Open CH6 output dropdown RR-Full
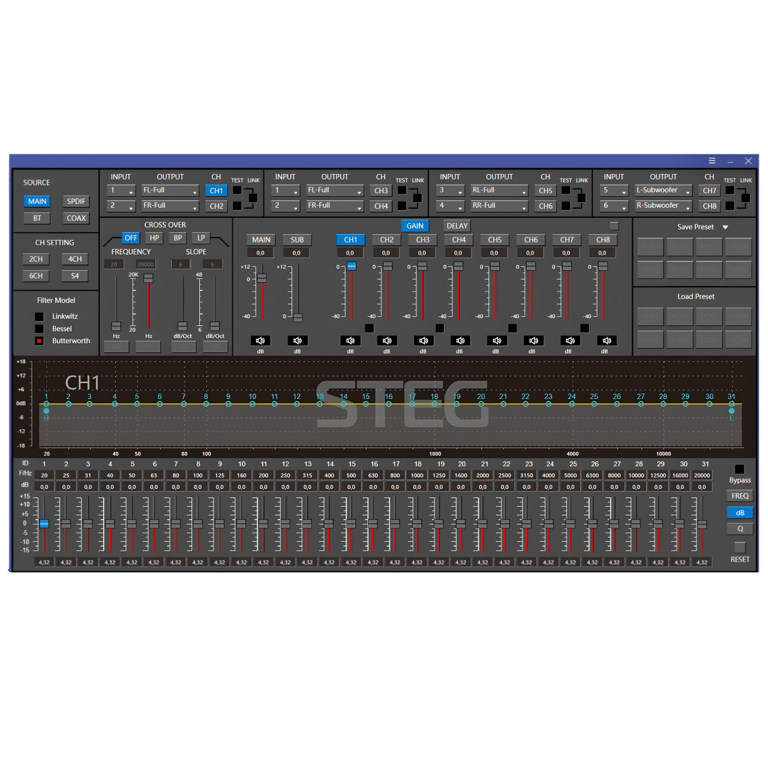This screenshot has height=768, width=768. [499, 206]
